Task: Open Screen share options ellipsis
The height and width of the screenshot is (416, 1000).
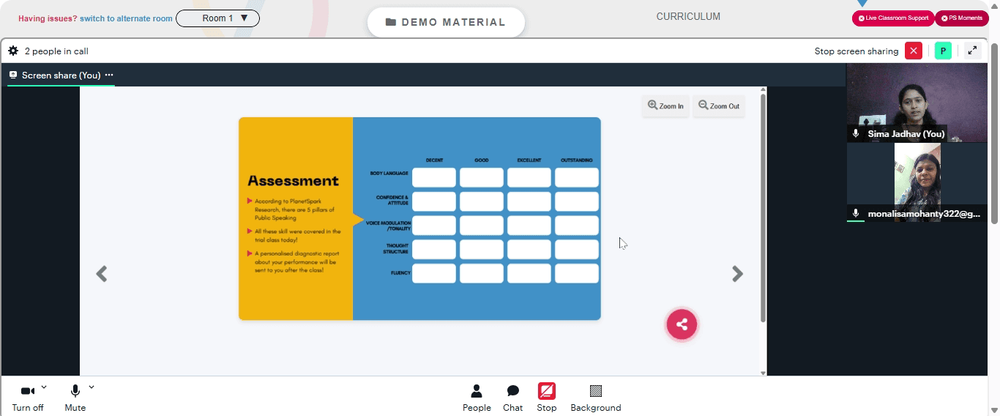Action: pyautogui.click(x=109, y=75)
